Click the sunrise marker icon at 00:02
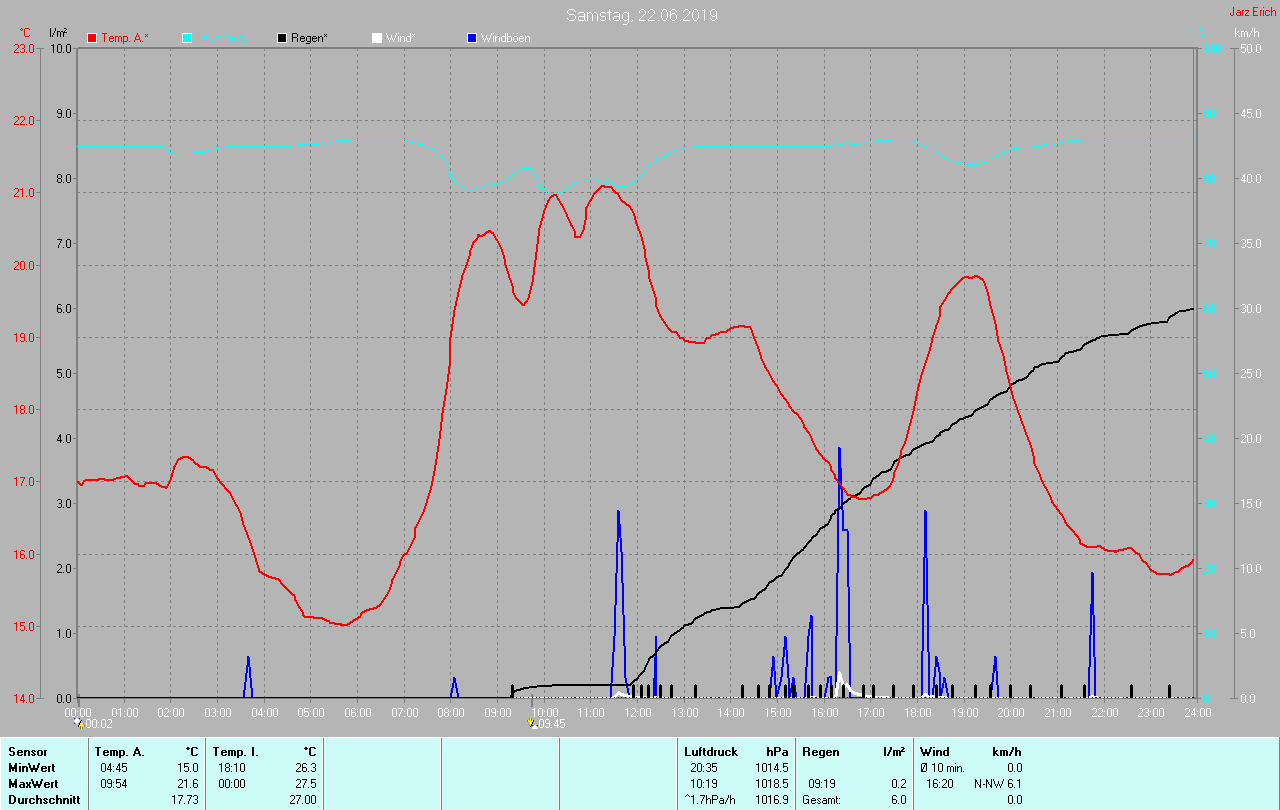 coord(79,723)
